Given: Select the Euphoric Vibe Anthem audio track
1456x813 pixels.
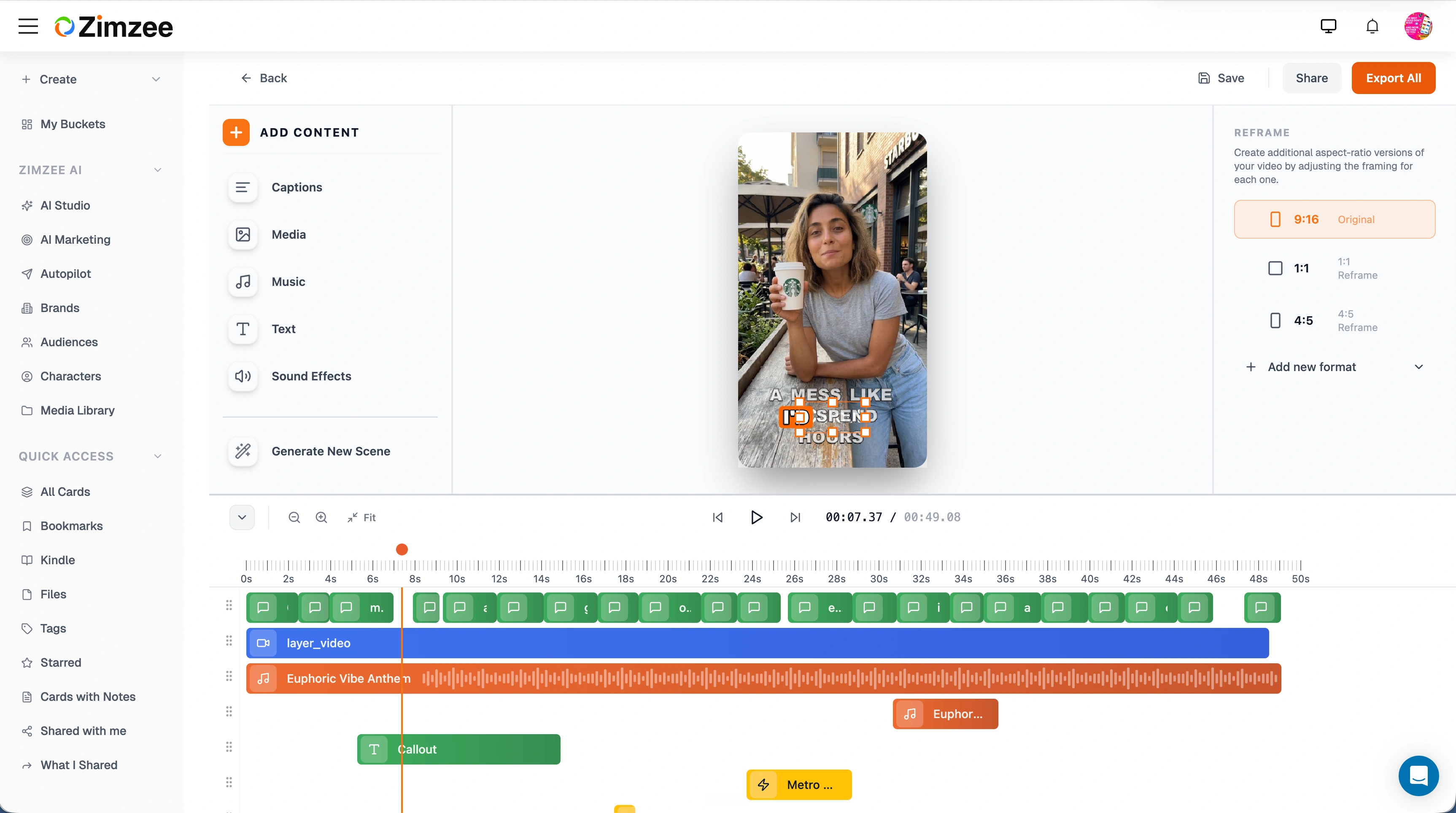Looking at the screenshot, I should tap(763, 678).
